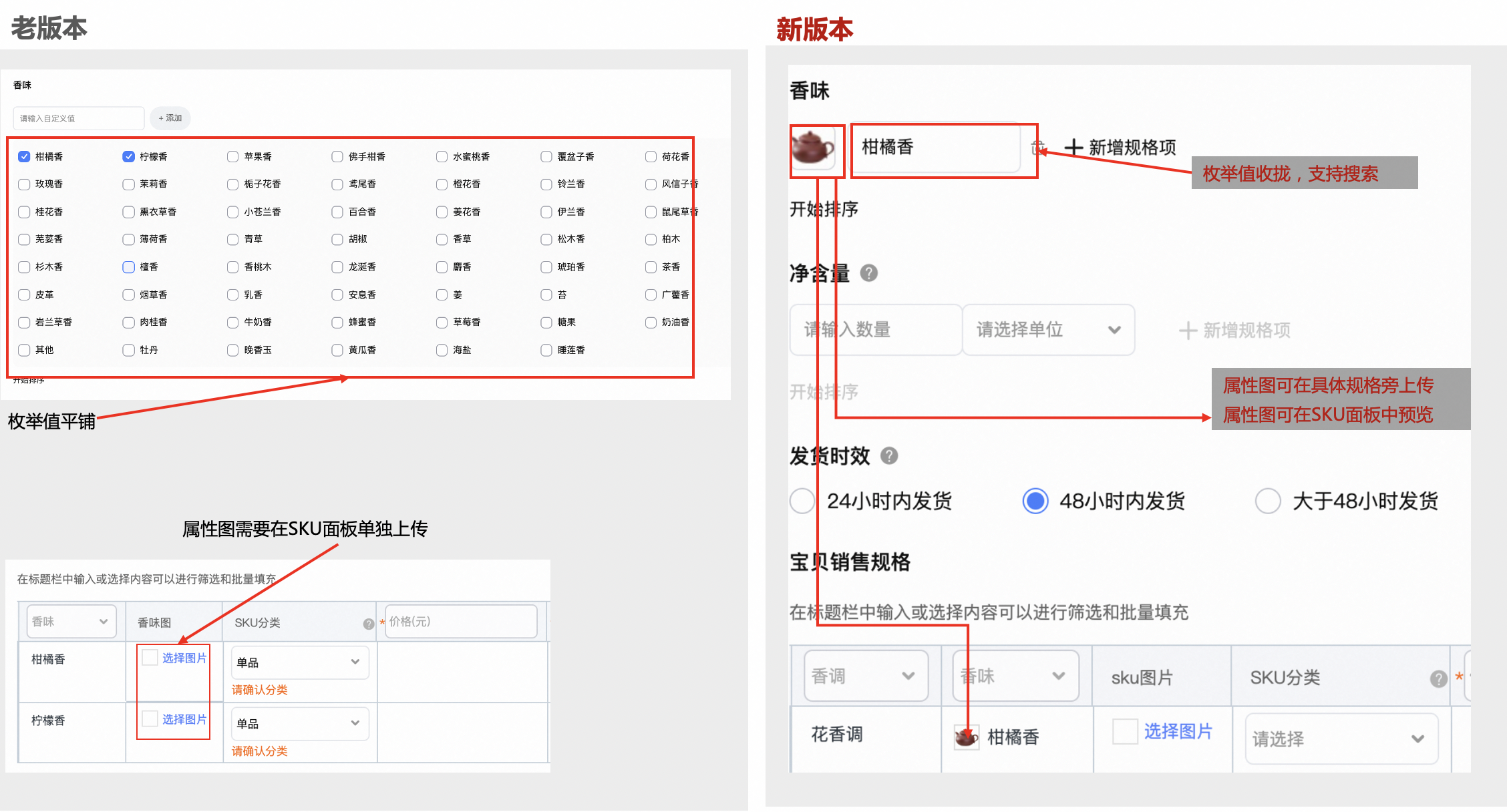The height and width of the screenshot is (812, 1507).
Task: Click the small teapot icon in 柑橘香 row
Action: [x=967, y=737]
